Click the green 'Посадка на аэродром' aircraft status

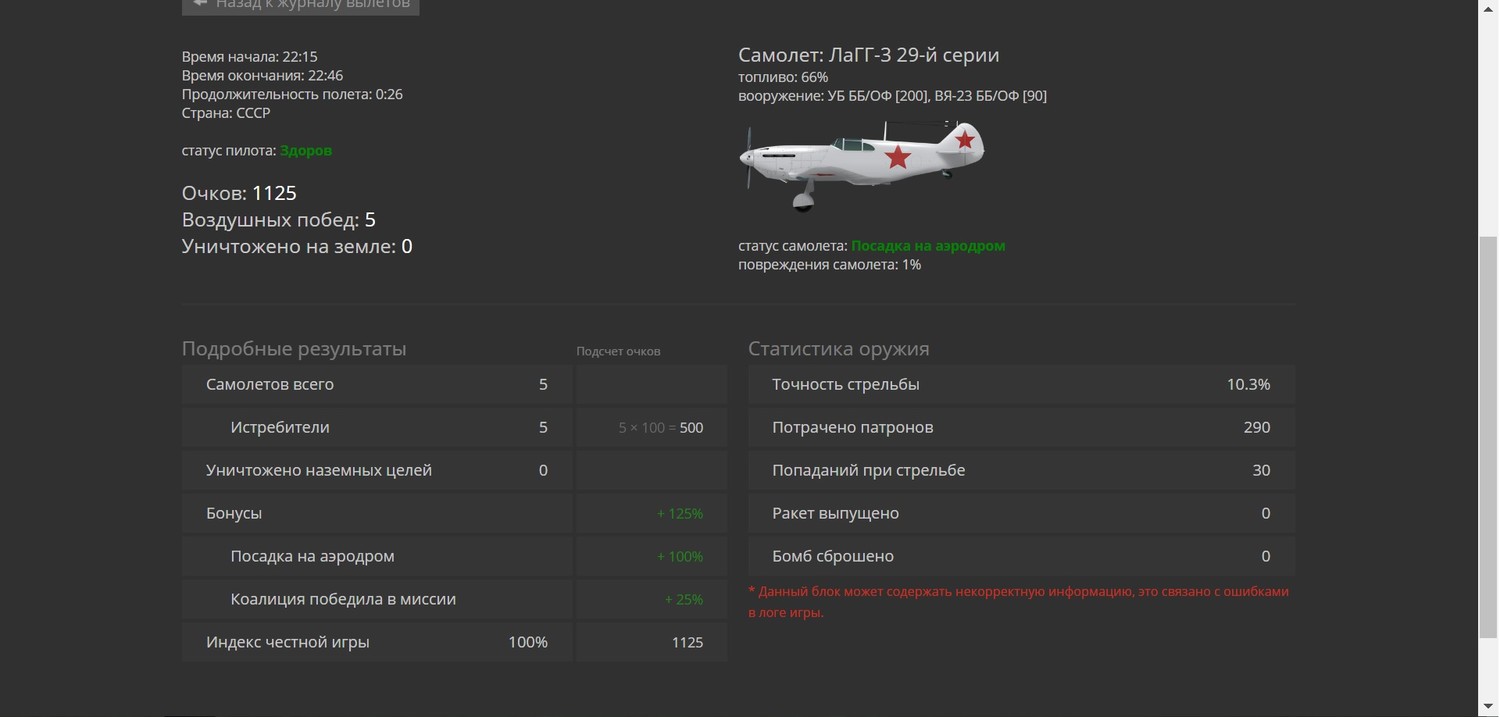tap(927, 246)
